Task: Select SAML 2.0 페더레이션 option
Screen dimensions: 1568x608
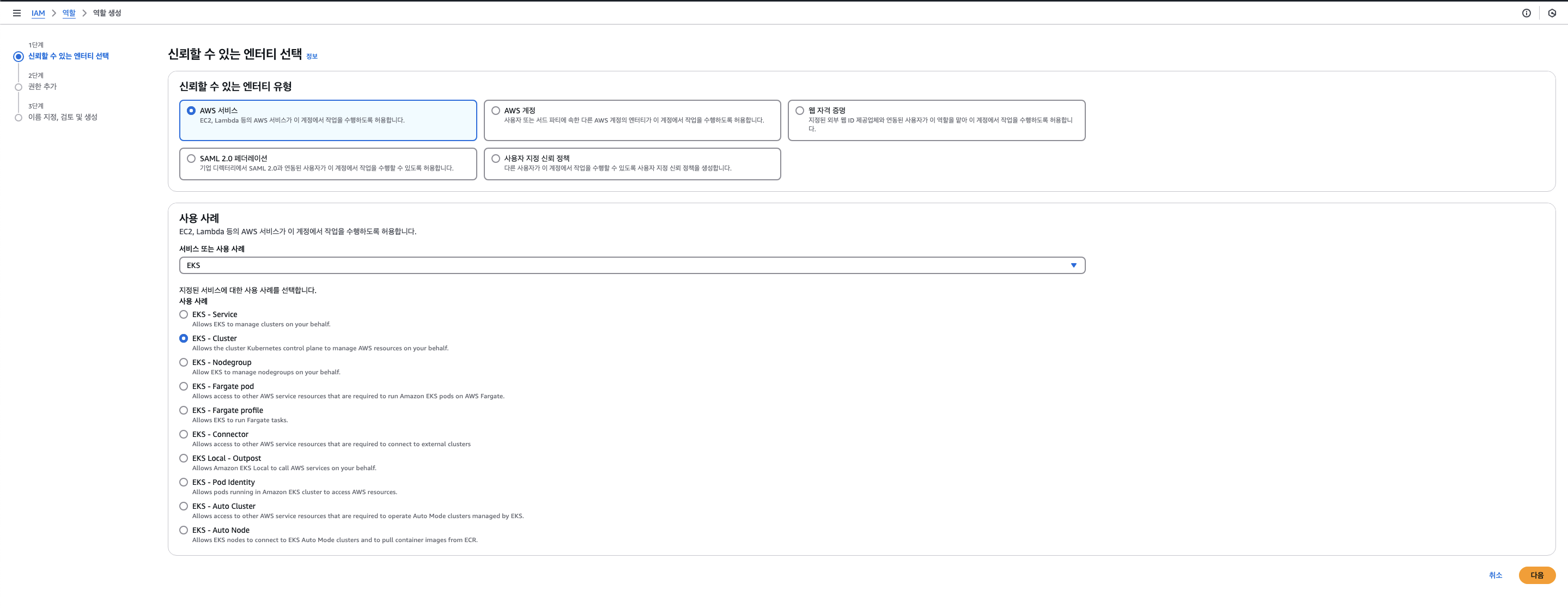Action: coord(191,159)
